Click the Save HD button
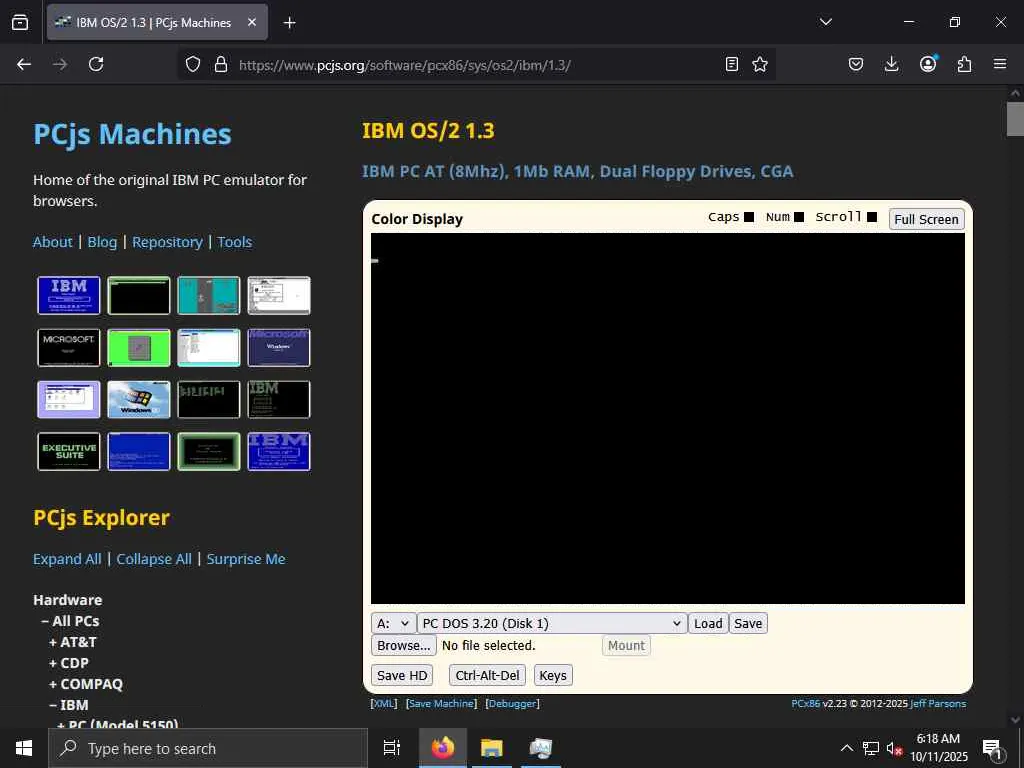This screenshot has height=768, width=1024. (x=402, y=675)
